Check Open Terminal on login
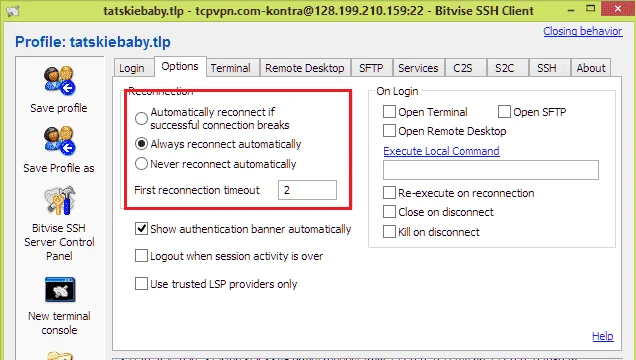Viewport: 636px width, 360px height. click(x=389, y=112)
